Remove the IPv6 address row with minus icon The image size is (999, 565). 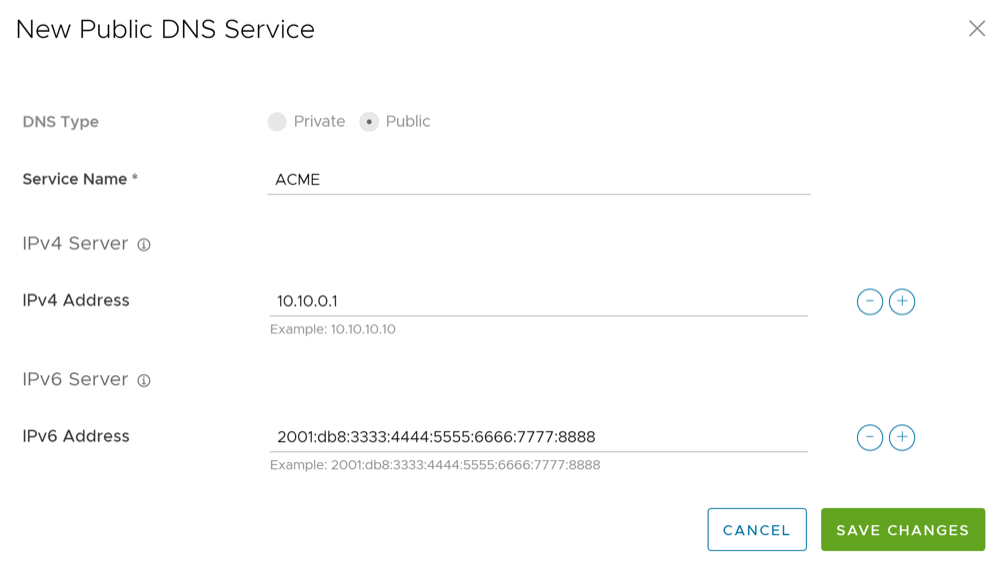pyautogui.click(x=869, y=438)
